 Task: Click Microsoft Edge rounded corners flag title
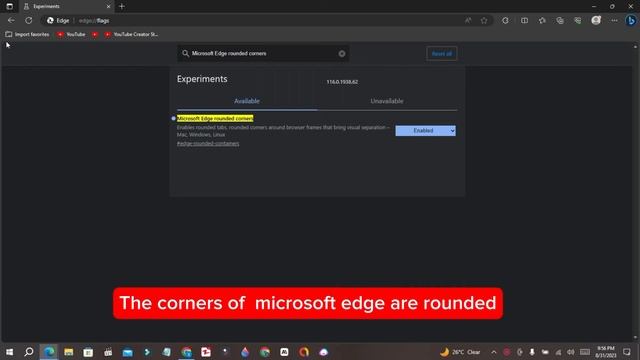(x=215, y=118)
